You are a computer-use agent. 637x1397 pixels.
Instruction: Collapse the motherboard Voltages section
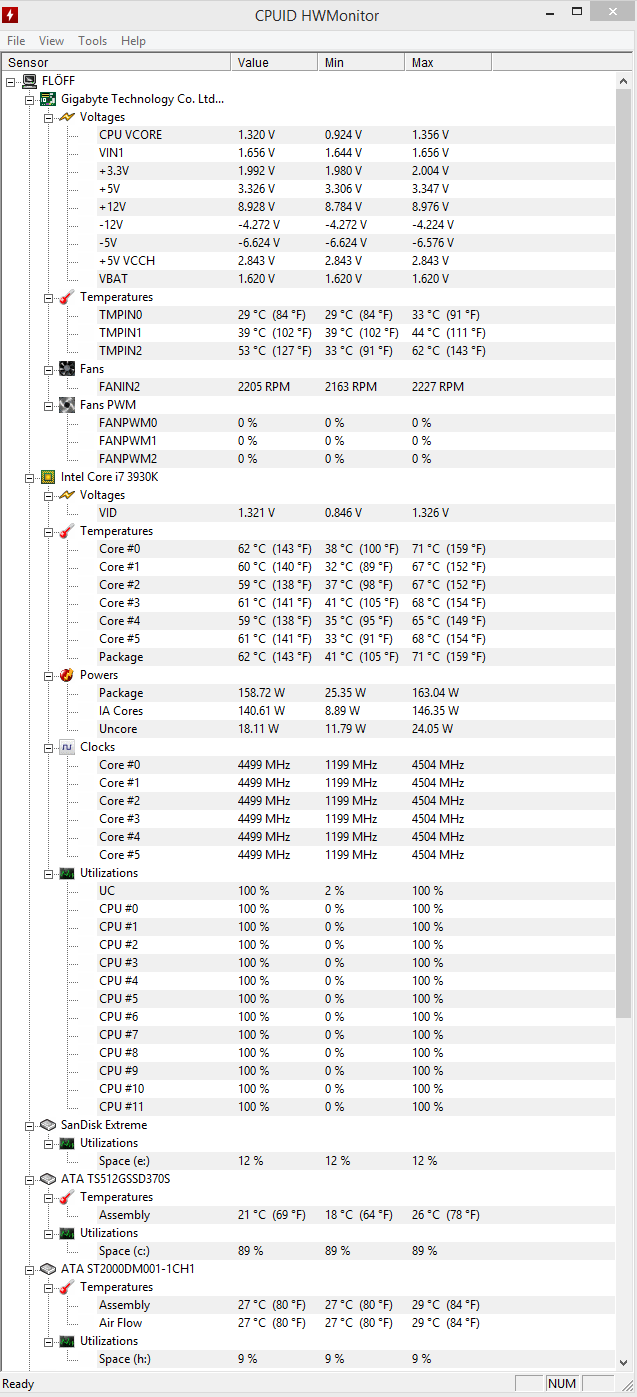point(49,117)
